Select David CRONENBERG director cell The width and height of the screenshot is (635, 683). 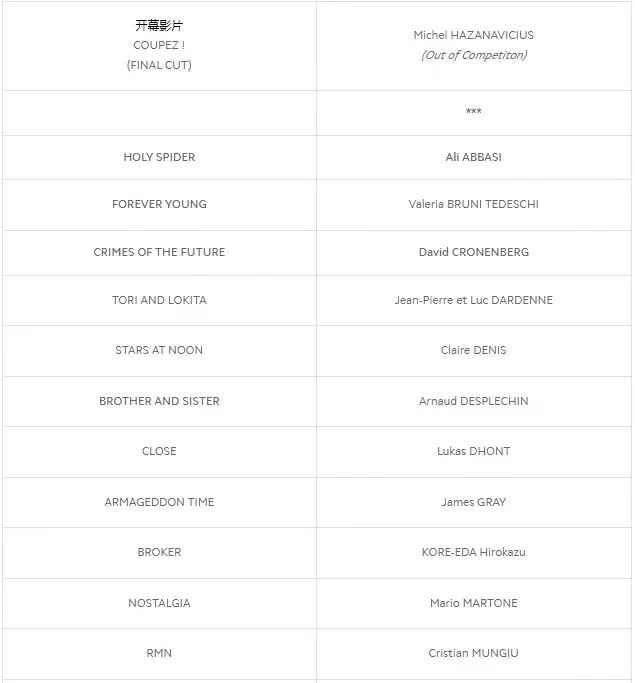[x=473, y=252]
